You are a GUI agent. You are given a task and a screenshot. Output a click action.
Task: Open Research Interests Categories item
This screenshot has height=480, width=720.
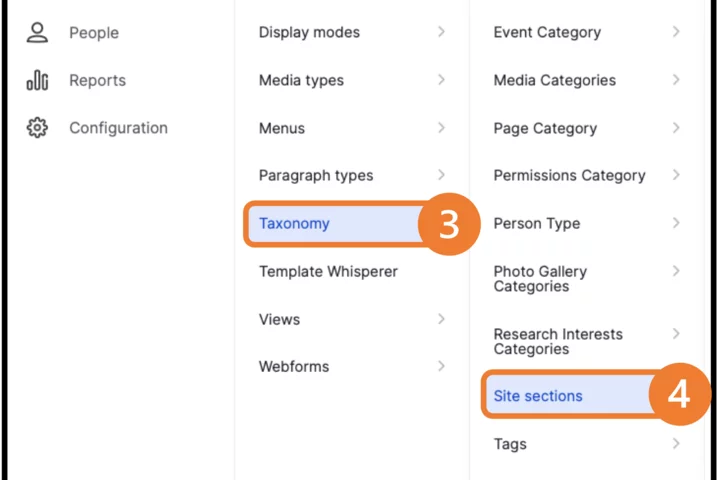pyautogui.click(x=557, y=341)
